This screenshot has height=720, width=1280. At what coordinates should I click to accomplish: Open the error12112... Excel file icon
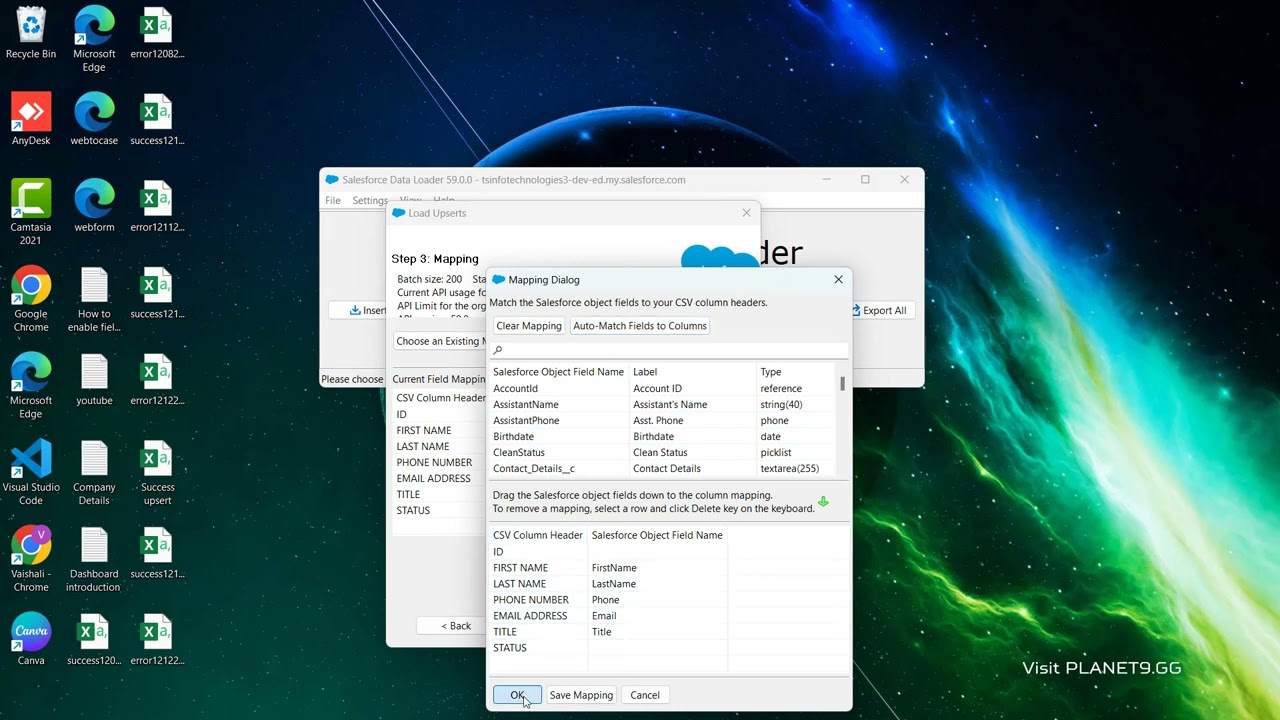(x=157, y=206)
